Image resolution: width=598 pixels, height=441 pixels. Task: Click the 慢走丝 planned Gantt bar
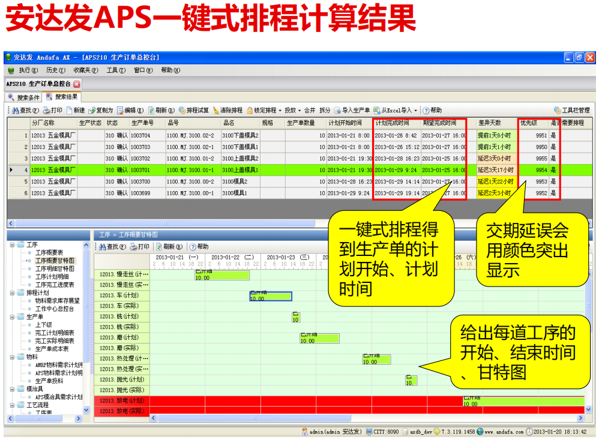222,275
